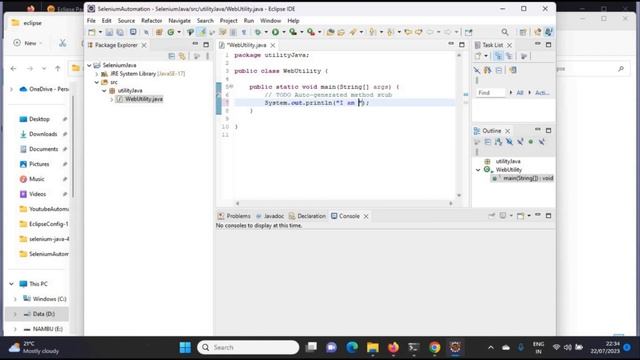Toggle Hide Non-Public Members green dot in Outline

click(x=531, y=142)
